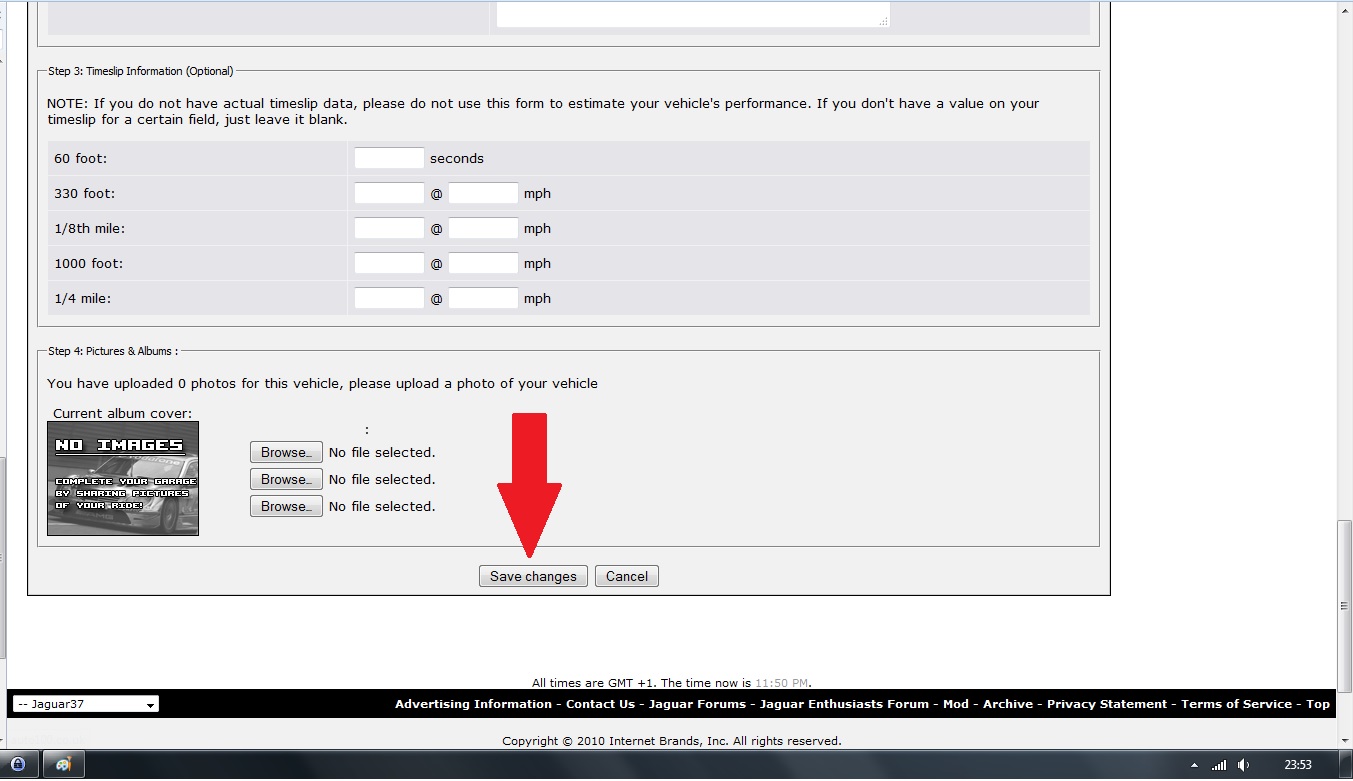Image resolution: width=1353 pixels, height=781 pixels.
Task: Click the first Browse file button
Action: coord(286,452)
